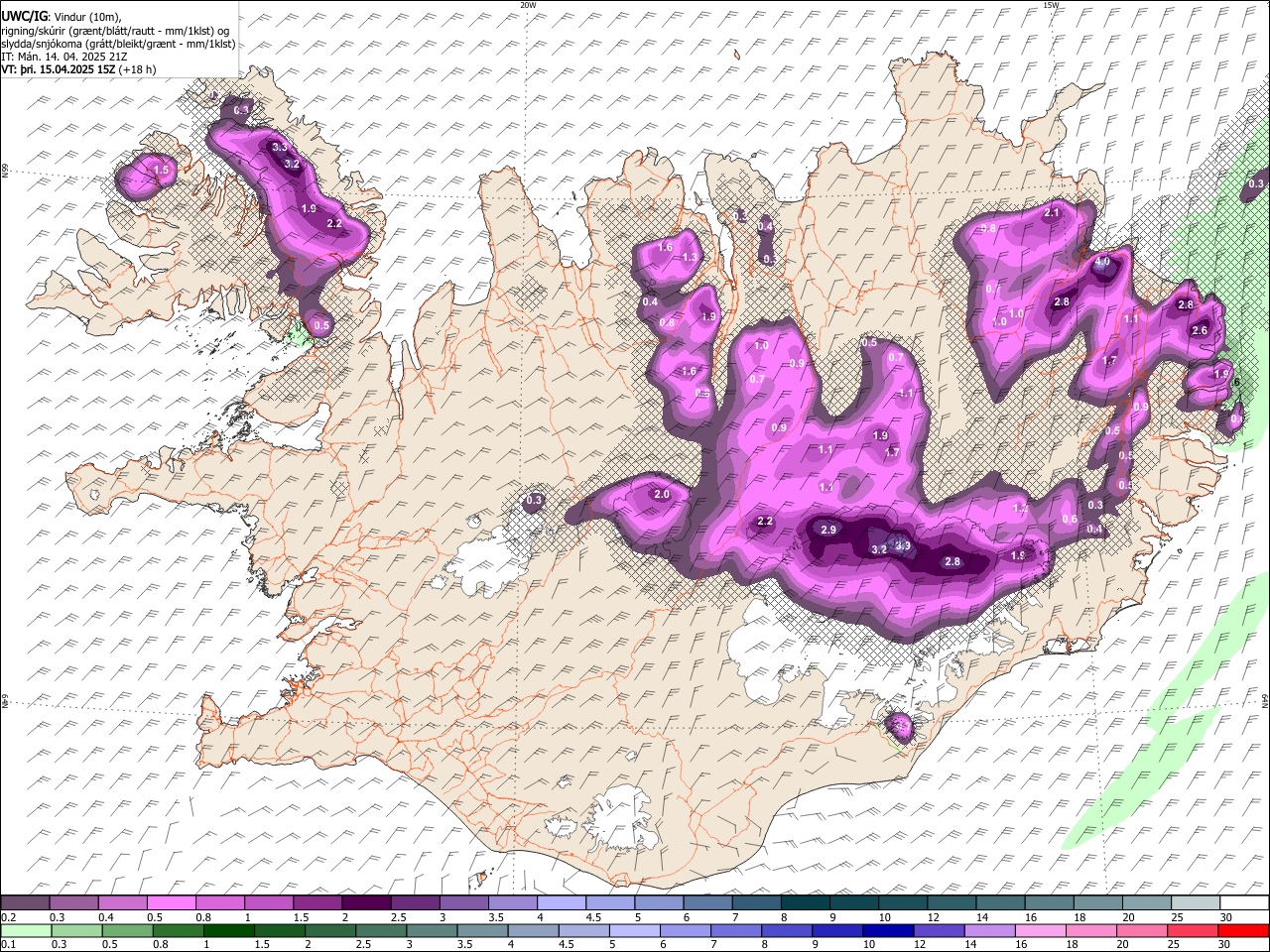
Task: Click the 0.2 label on the upper legend
Action: click(x=7, y=917)
